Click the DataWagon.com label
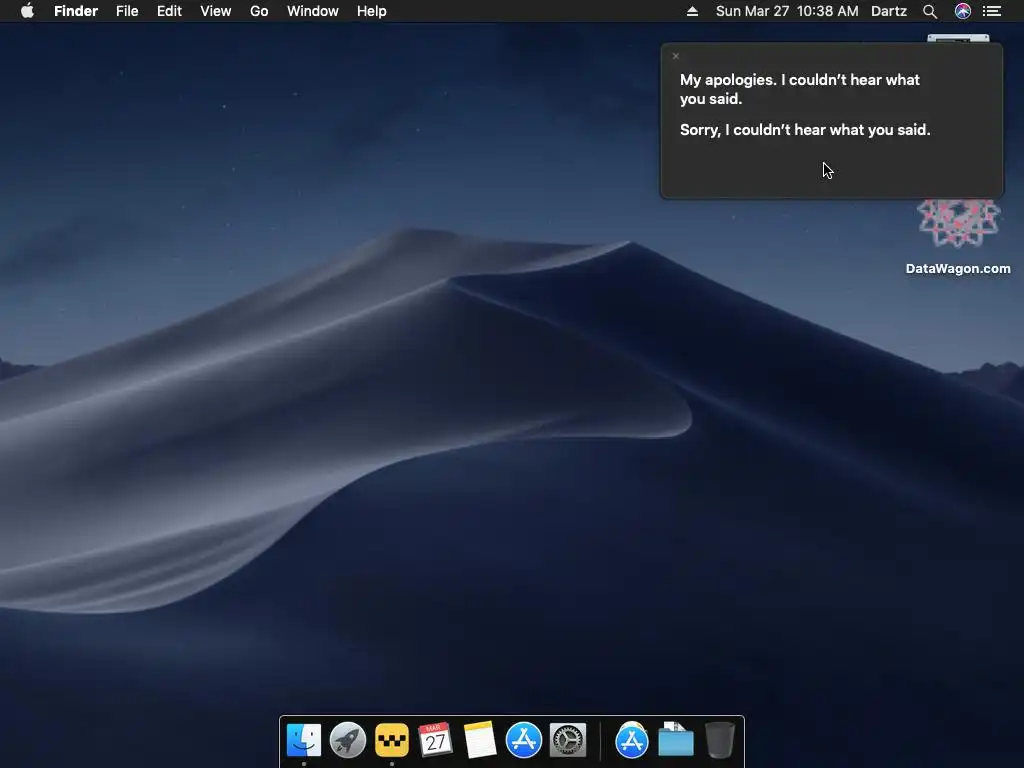1024x768 pixels. coord(958,268)
